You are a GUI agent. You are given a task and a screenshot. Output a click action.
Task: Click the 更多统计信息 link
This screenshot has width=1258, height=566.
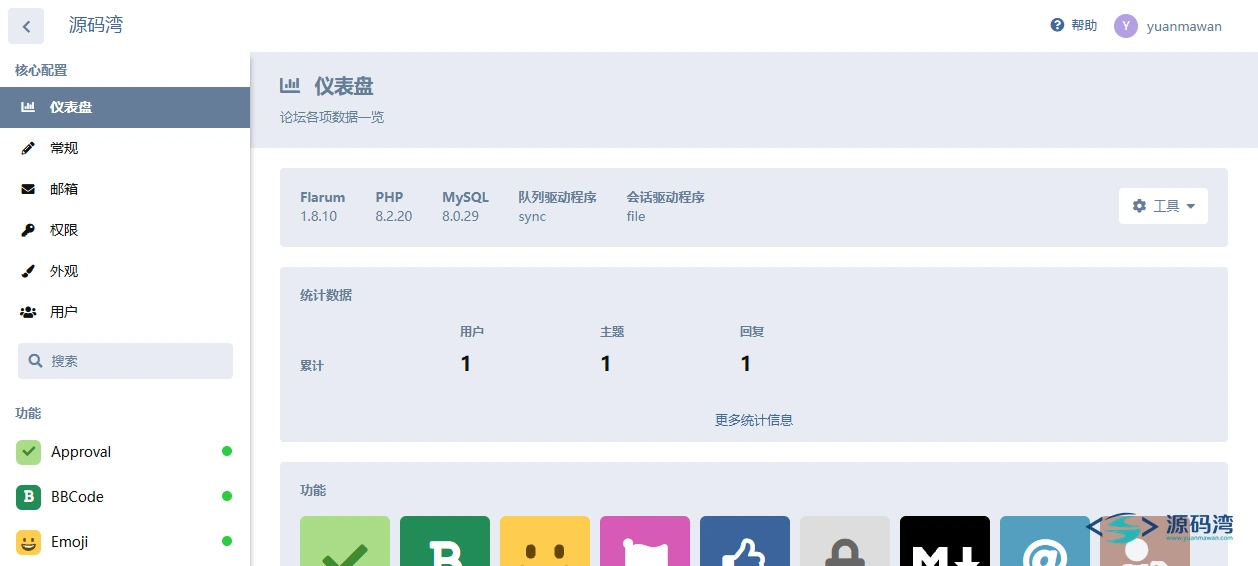(754, 420)
